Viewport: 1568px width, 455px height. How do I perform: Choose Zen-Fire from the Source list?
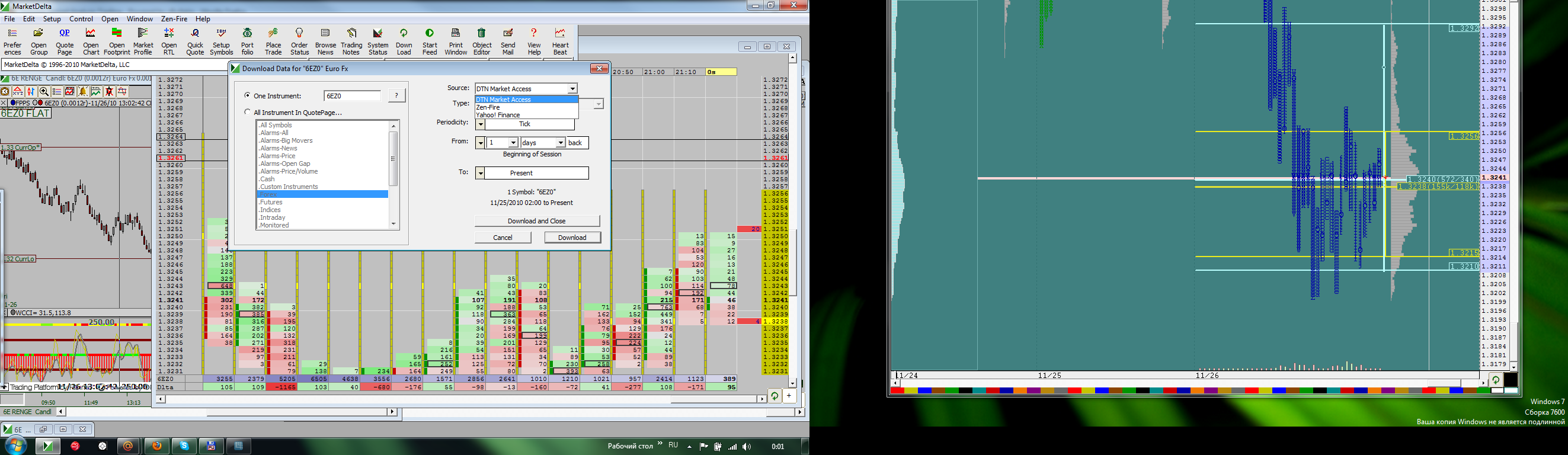[488, 107]
